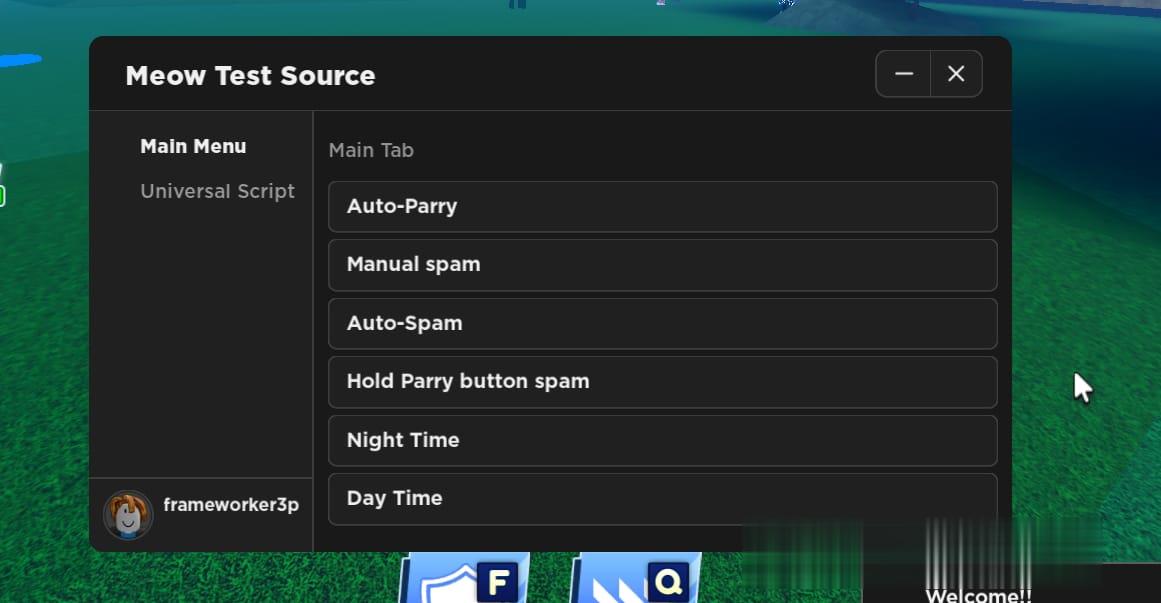Switch to the Universal Script tab
1161x603 pixels.
(217, 191)
